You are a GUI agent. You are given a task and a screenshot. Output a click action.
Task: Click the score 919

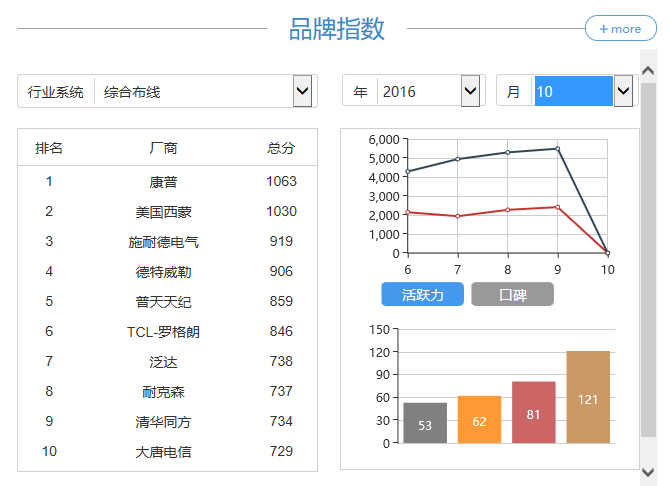pyautogui.click(x=281, y=241)
